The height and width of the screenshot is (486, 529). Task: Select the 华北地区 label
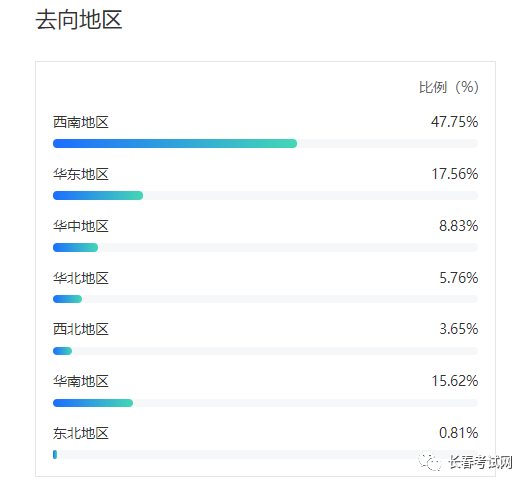coord(81,278)
